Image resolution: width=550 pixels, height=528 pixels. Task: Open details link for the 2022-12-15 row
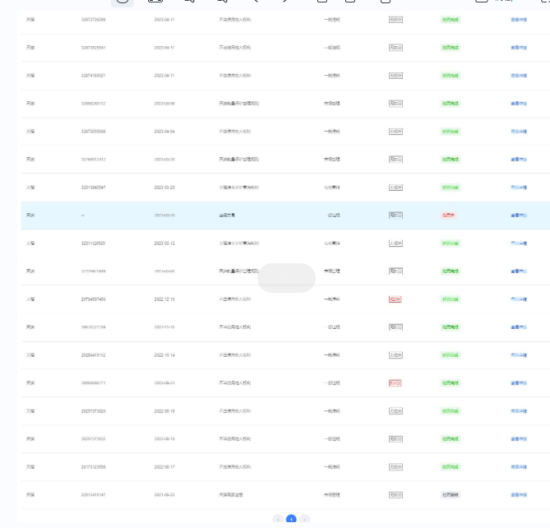518,299
